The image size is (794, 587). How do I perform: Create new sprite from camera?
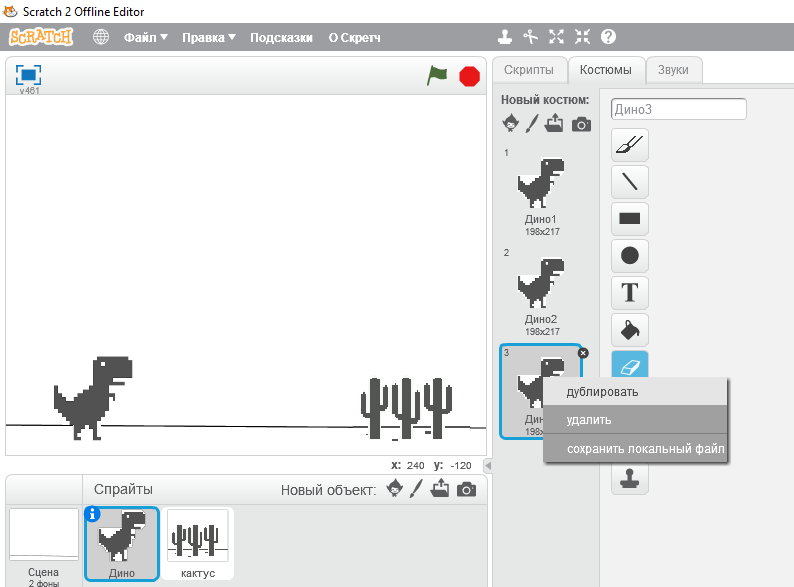(x=466, y=490)
